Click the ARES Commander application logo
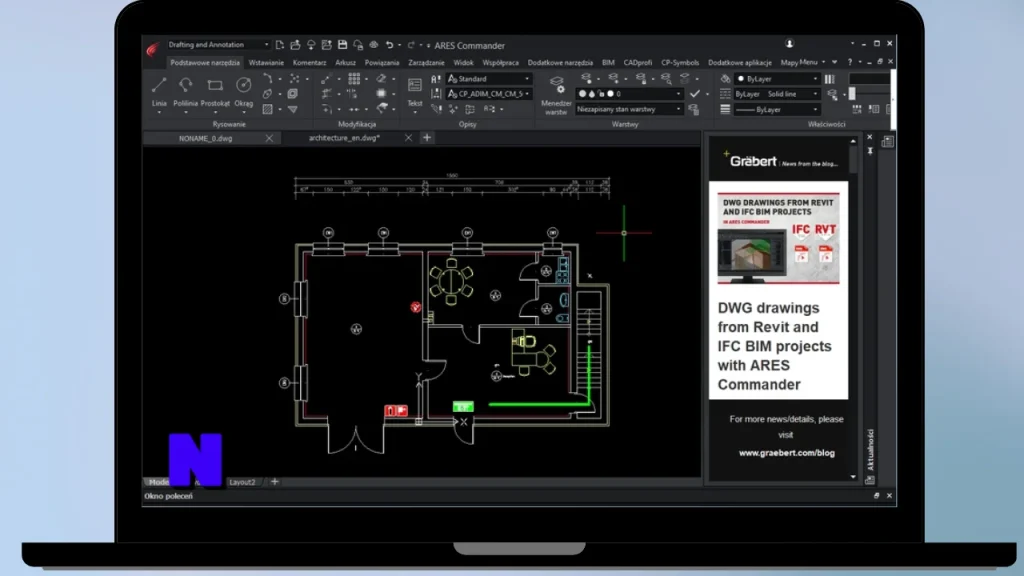Viewport: 1024px width, 576px height. 153,49
